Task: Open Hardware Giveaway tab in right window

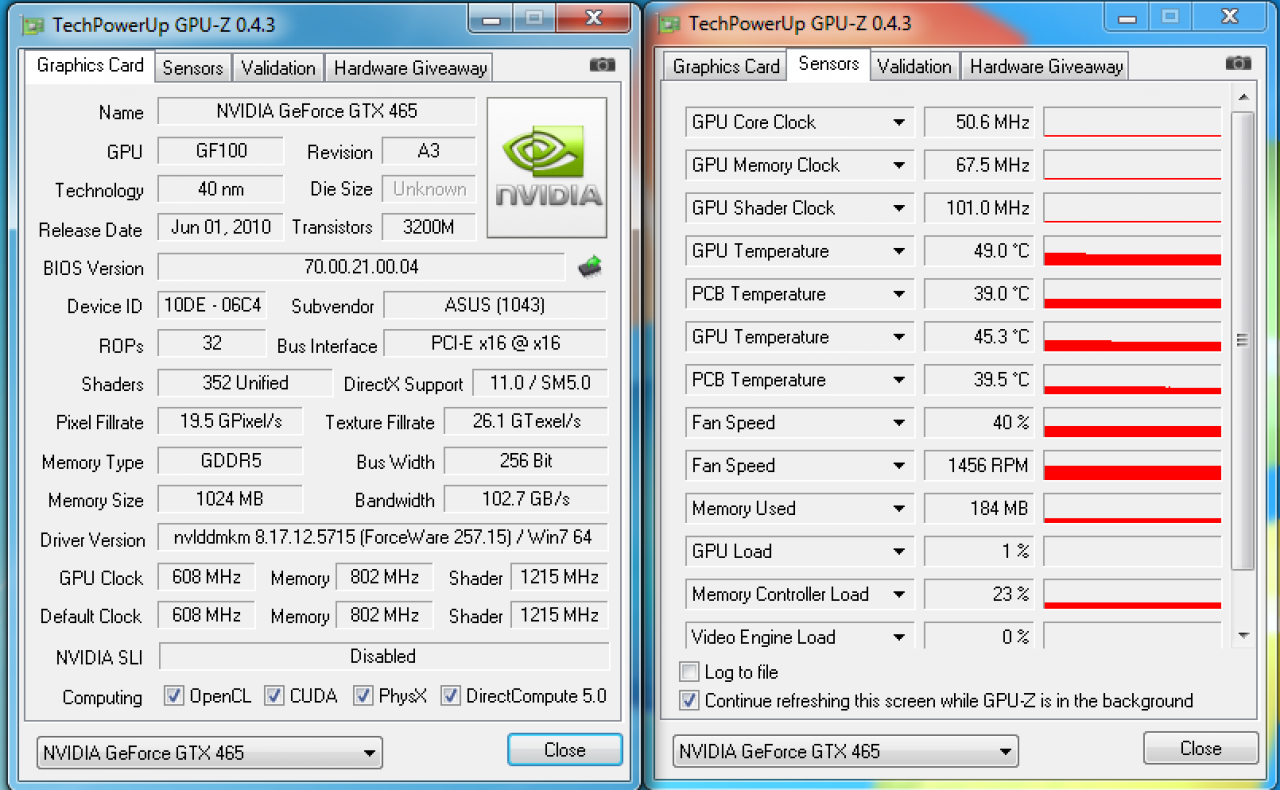Action: (x=1046, y=66)
